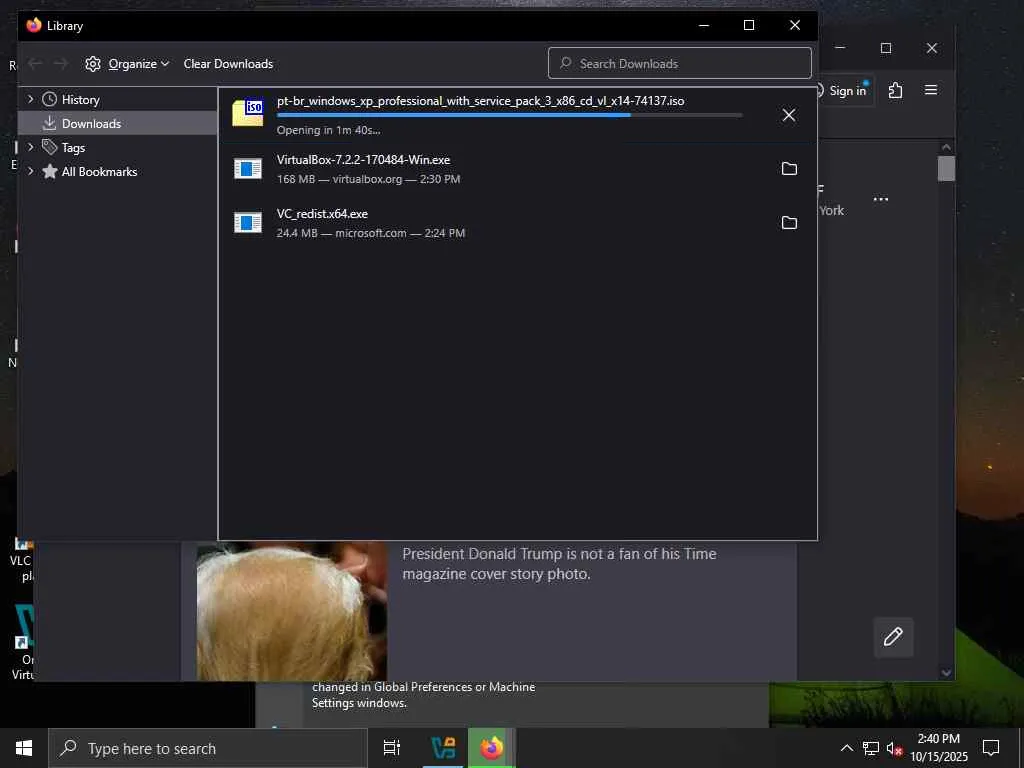Switch to VirtualBox in the taskbar
Screen dimensions: 1024x768
(443, 748)
